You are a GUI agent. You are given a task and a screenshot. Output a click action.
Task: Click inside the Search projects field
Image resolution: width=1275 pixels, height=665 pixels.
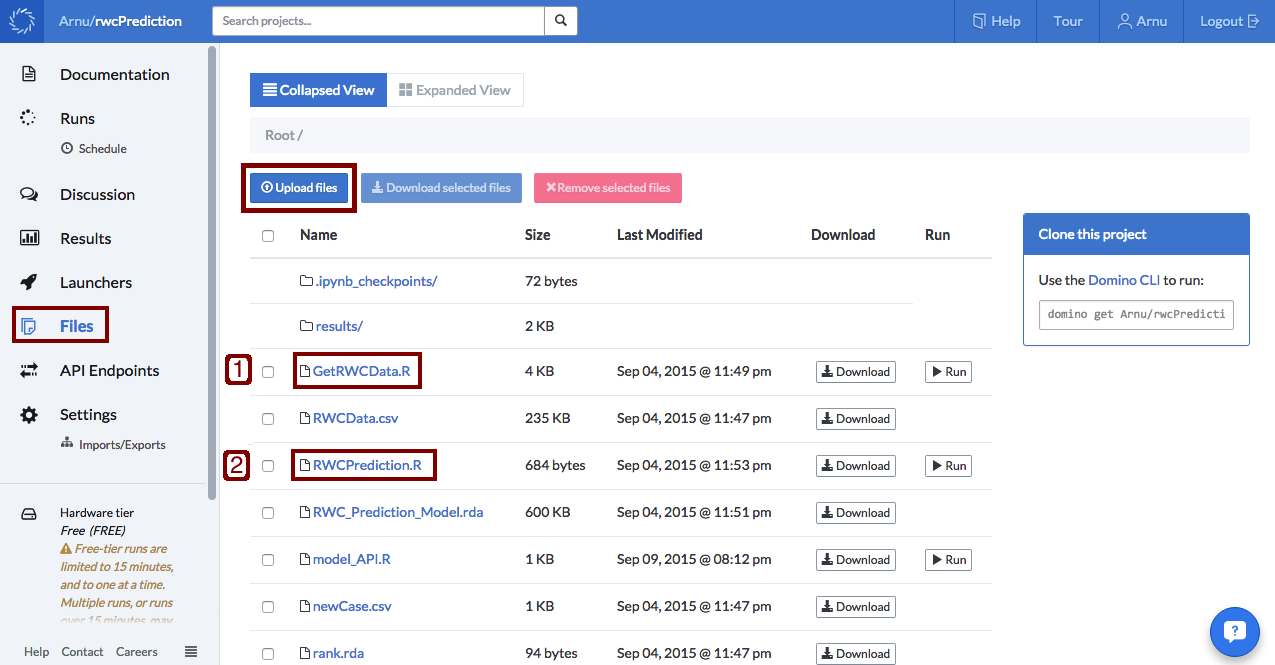pos(377,20)
